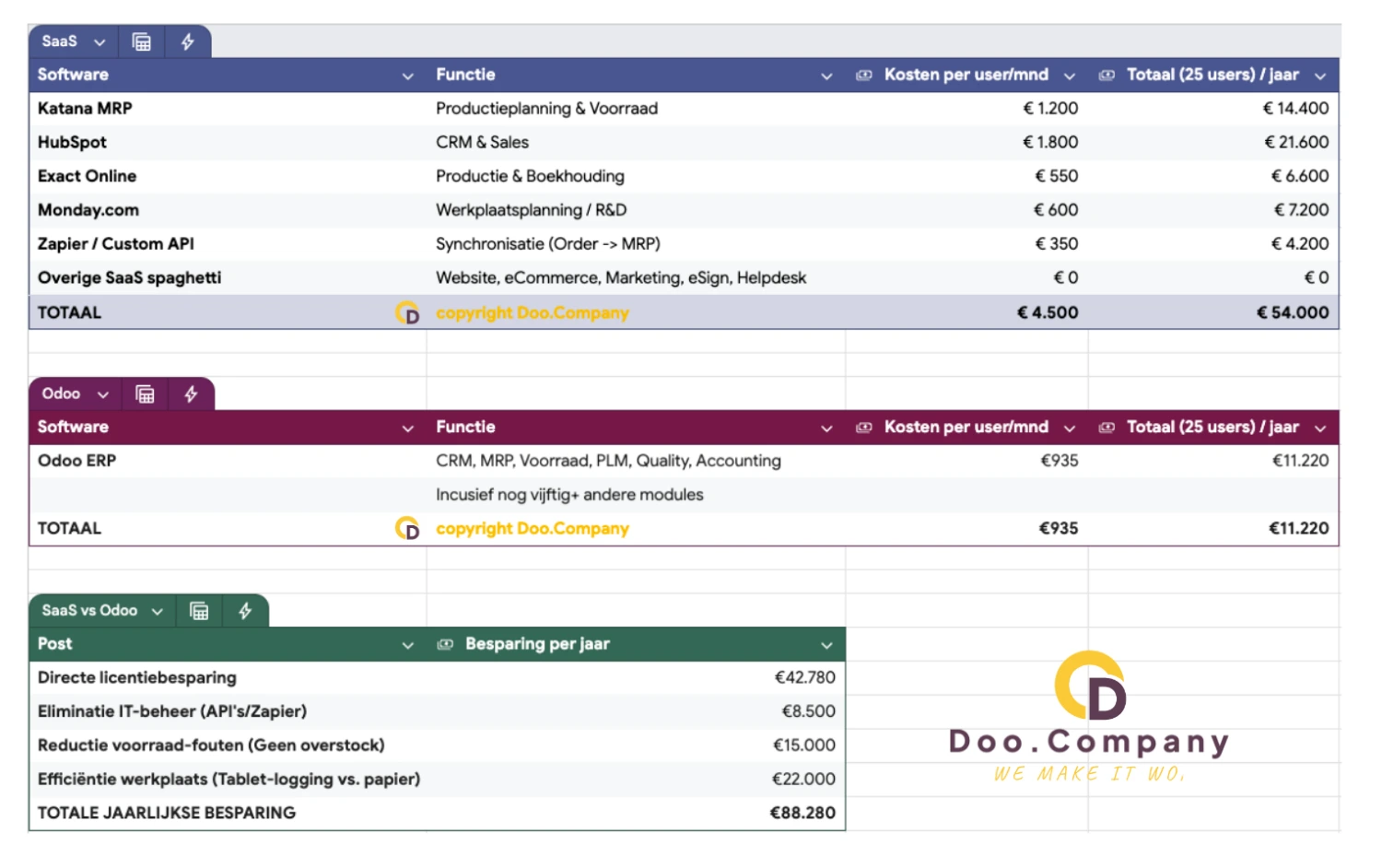Viewport: 1382px width, 868px height.
Task: Open Odoo Totaal (25 users) filter arrow
Action: point(1320,428)
